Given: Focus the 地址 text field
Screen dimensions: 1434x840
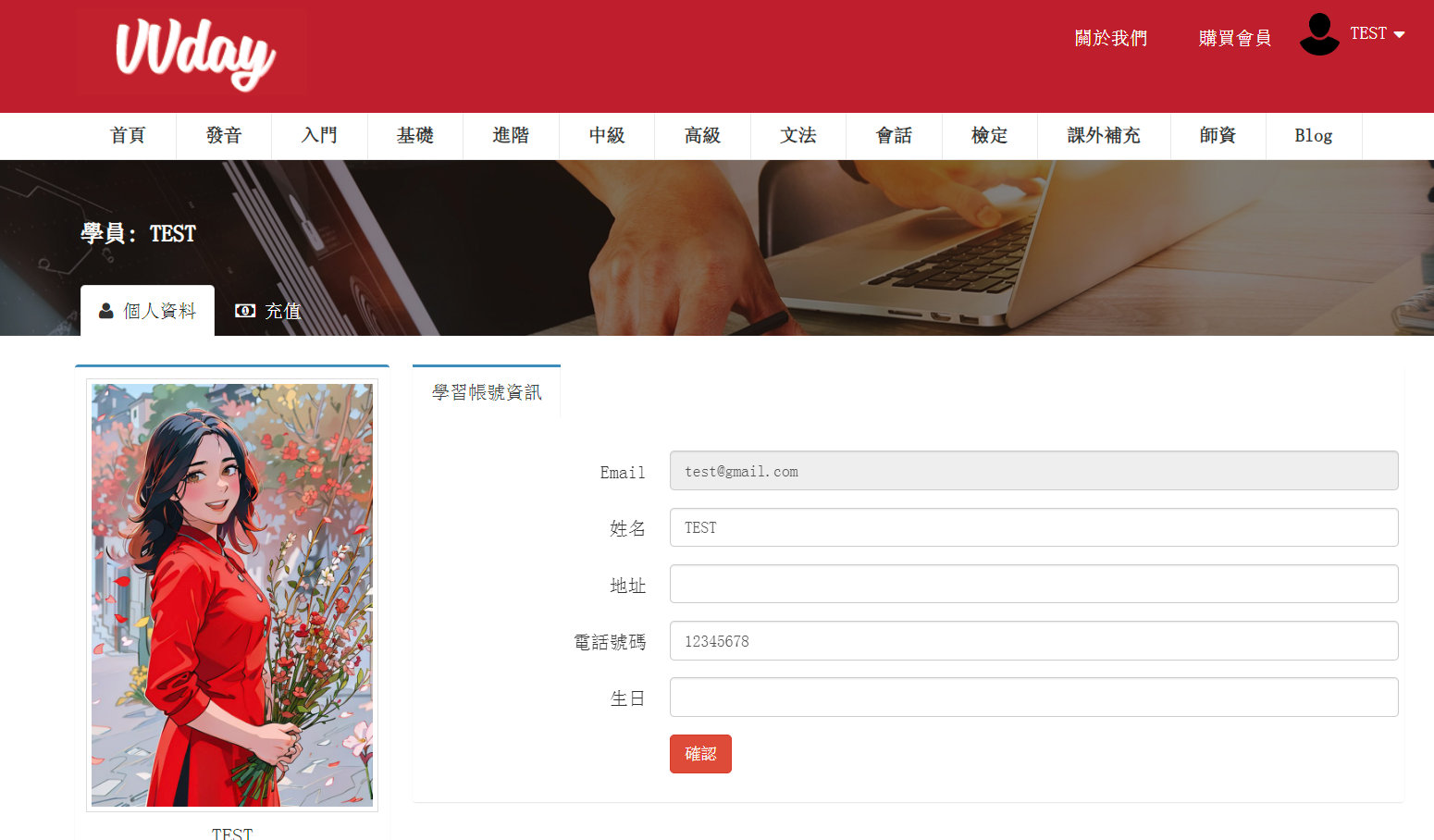Looking at the screenshot, I should [1033, 584].
